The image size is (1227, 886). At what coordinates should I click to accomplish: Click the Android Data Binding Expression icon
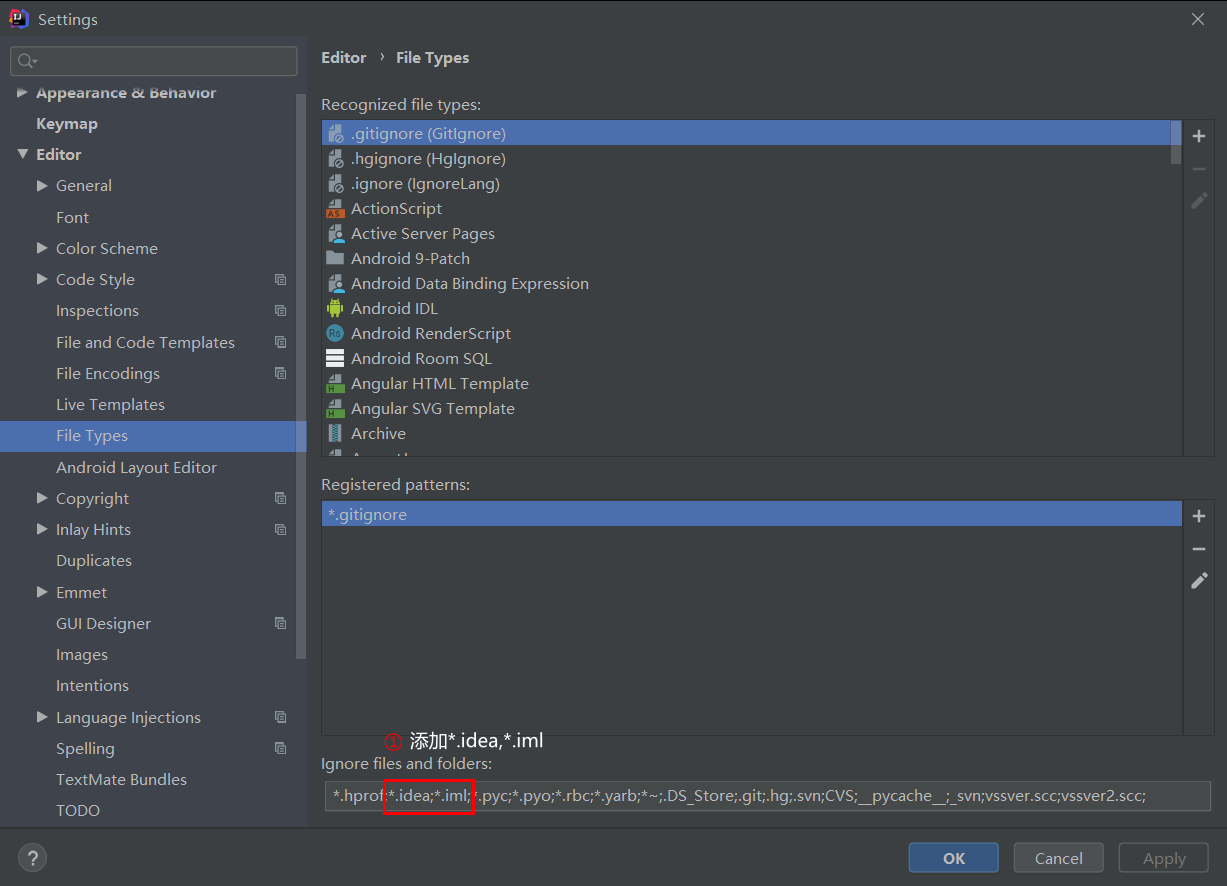[335, 283]
